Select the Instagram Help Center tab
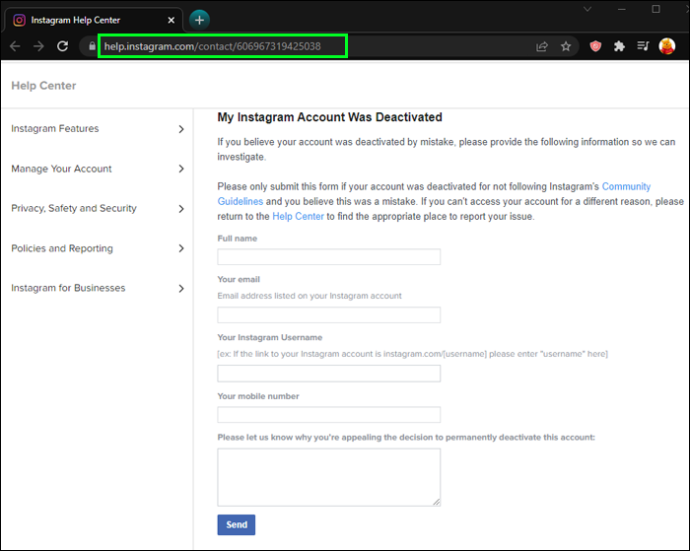 92,20
